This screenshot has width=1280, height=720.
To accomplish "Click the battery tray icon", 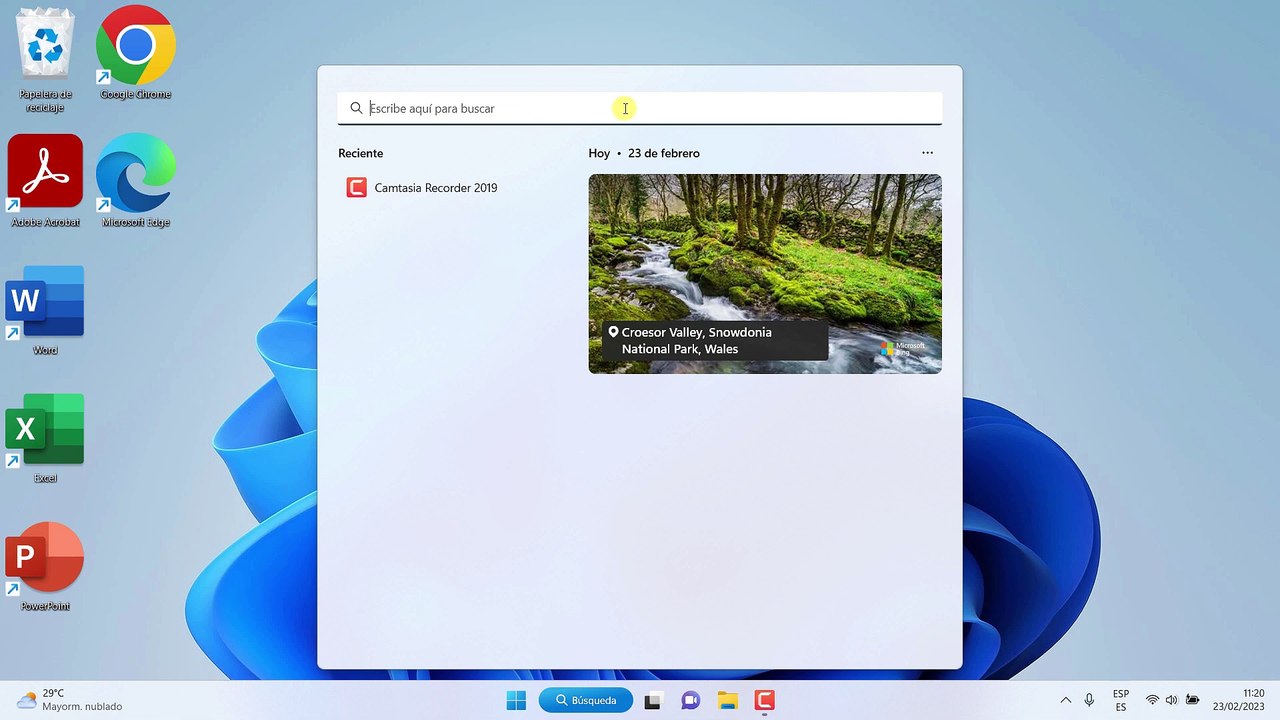I will pyautogui.click(x=1192, y=700).
